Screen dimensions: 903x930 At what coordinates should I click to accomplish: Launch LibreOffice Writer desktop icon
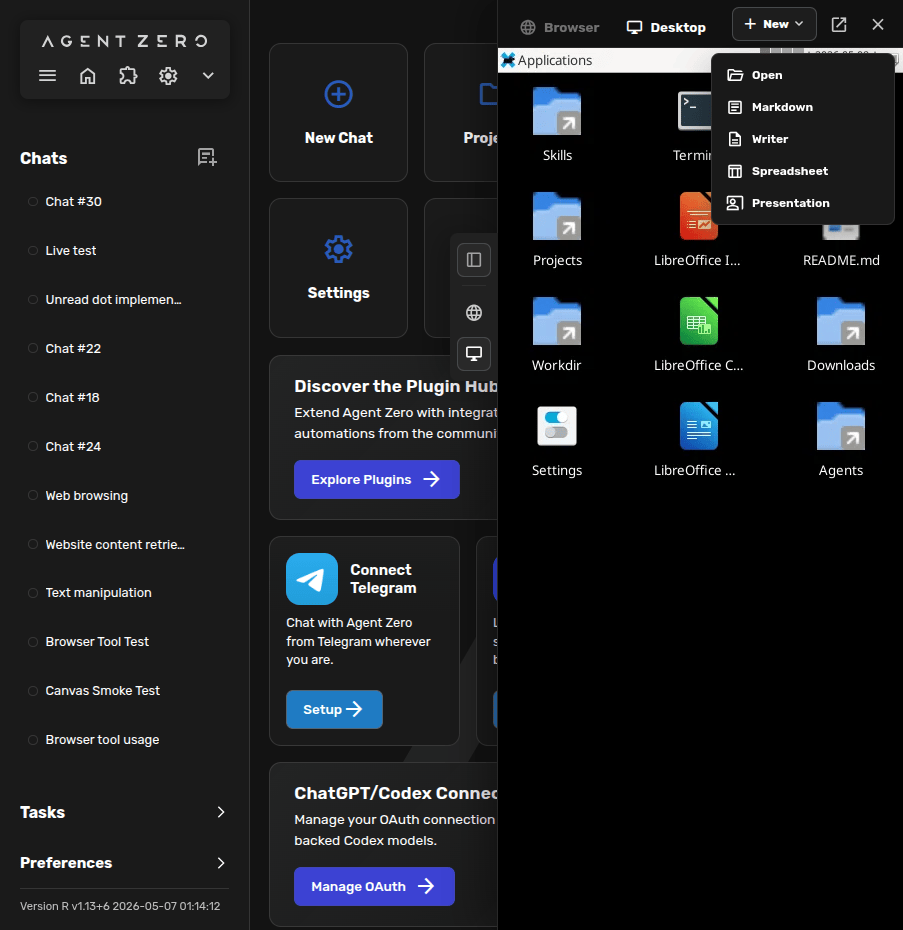click(699, 426)
